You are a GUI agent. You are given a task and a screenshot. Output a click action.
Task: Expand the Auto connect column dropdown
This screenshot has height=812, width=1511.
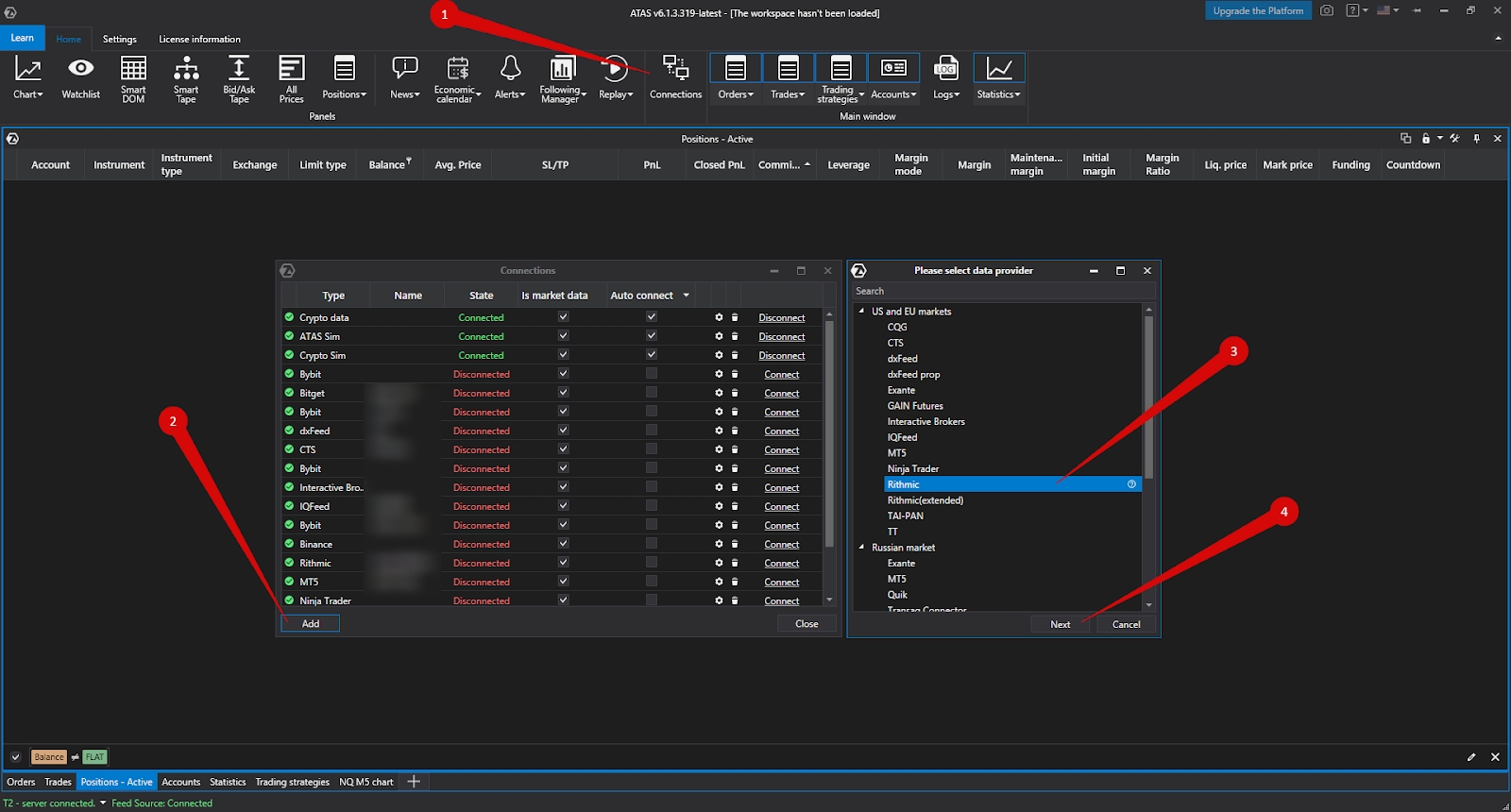coord(687,296)
